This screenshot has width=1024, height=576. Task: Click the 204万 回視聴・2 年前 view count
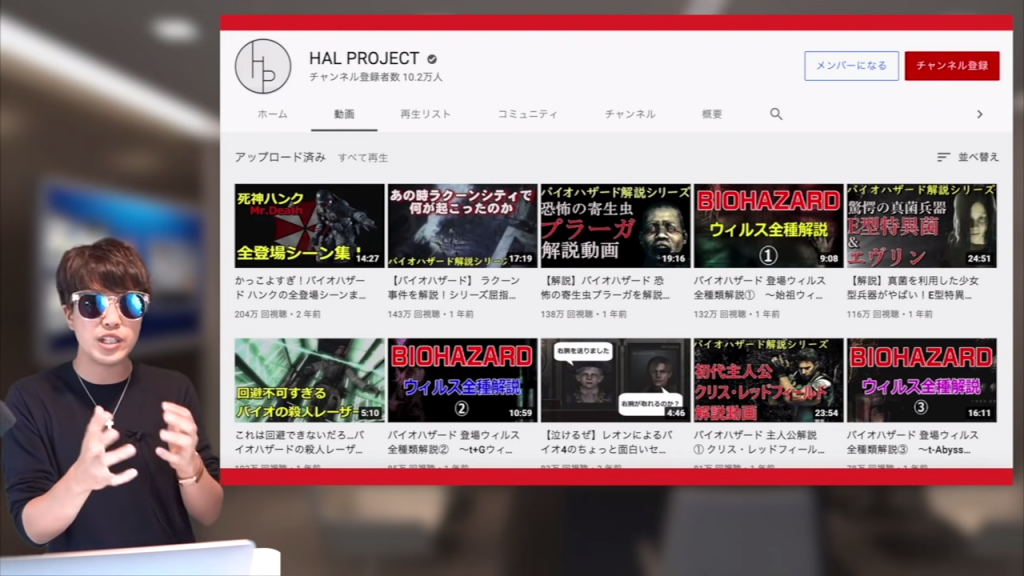[278, 314]
